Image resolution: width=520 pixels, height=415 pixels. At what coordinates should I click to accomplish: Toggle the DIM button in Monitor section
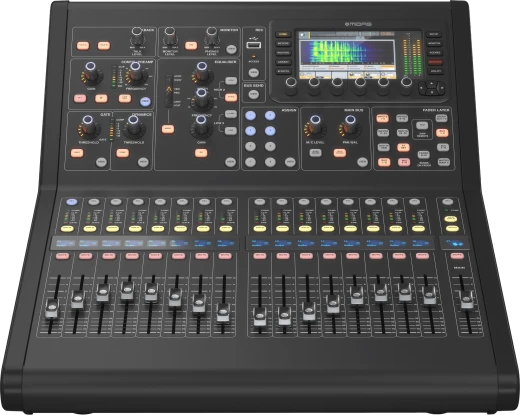coord(191,46)
